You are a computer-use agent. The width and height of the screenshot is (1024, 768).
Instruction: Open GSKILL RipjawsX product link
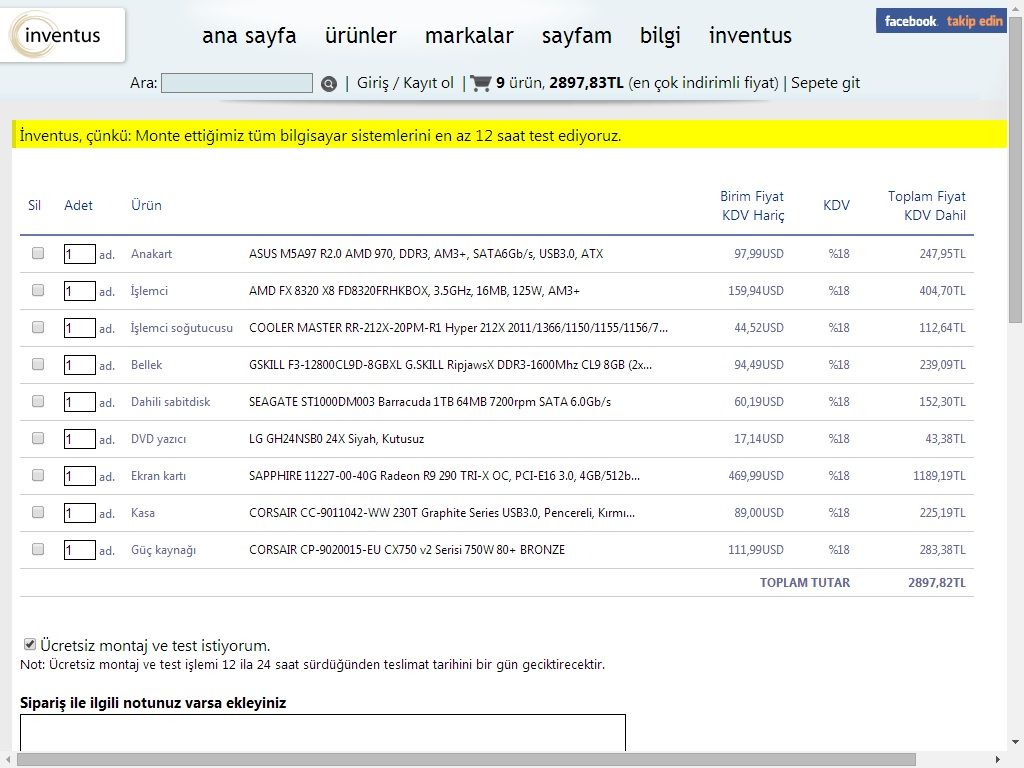click(x=450, y=365)
